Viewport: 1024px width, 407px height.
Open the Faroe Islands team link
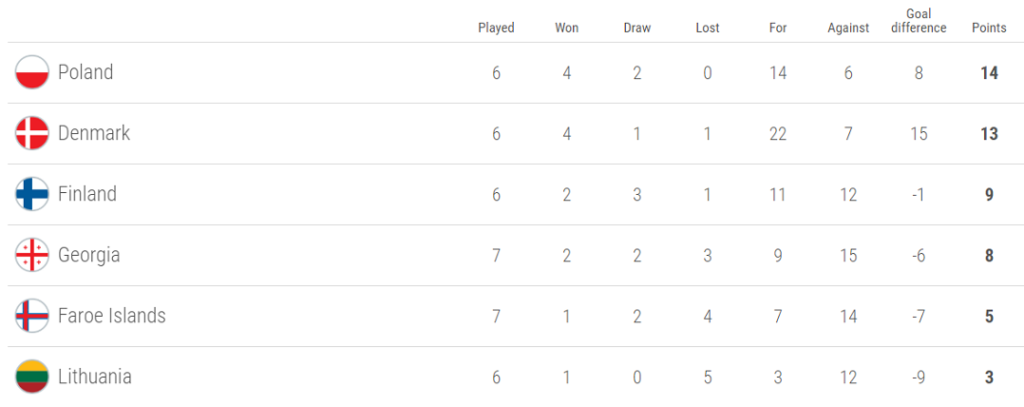coord(112,316)
